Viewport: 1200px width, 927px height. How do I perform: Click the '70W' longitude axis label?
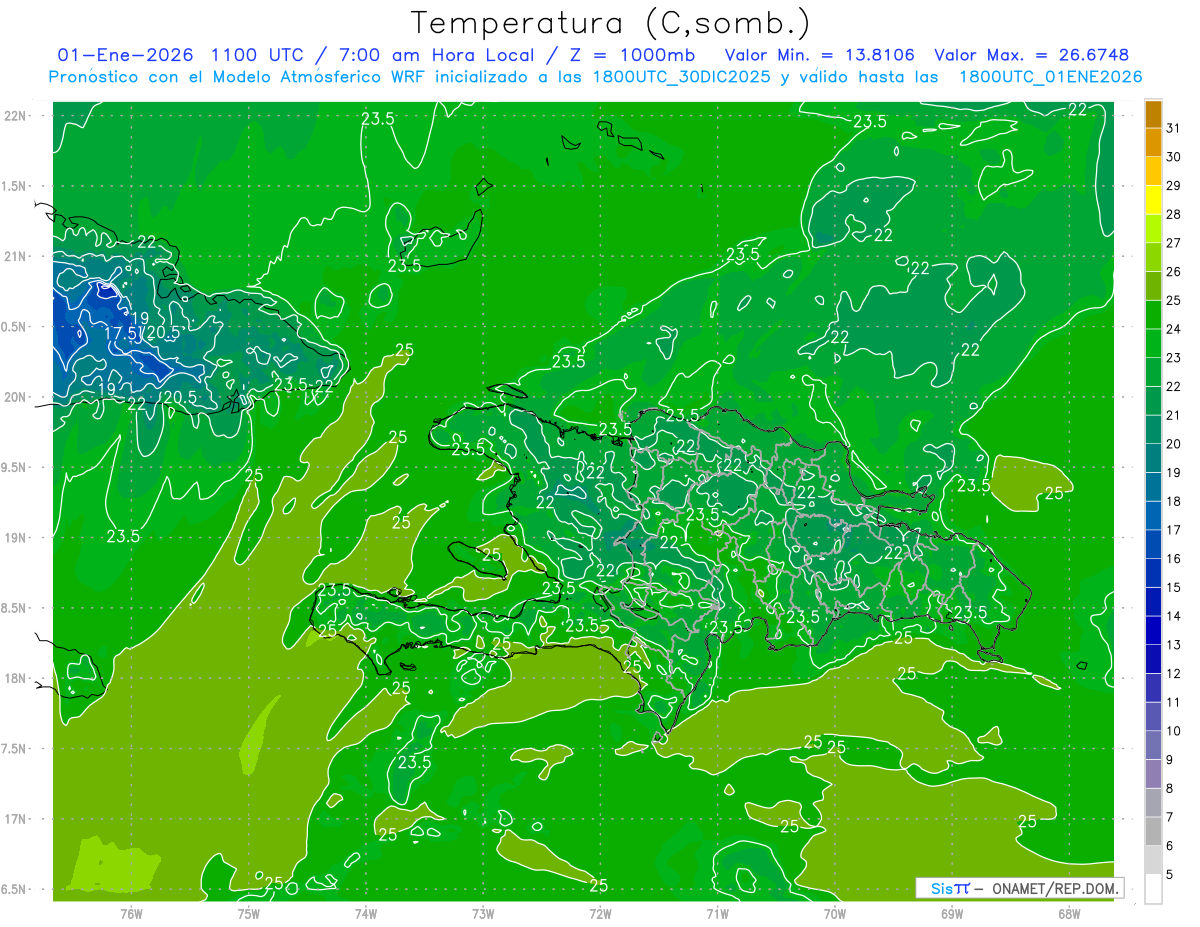point(835,913)
